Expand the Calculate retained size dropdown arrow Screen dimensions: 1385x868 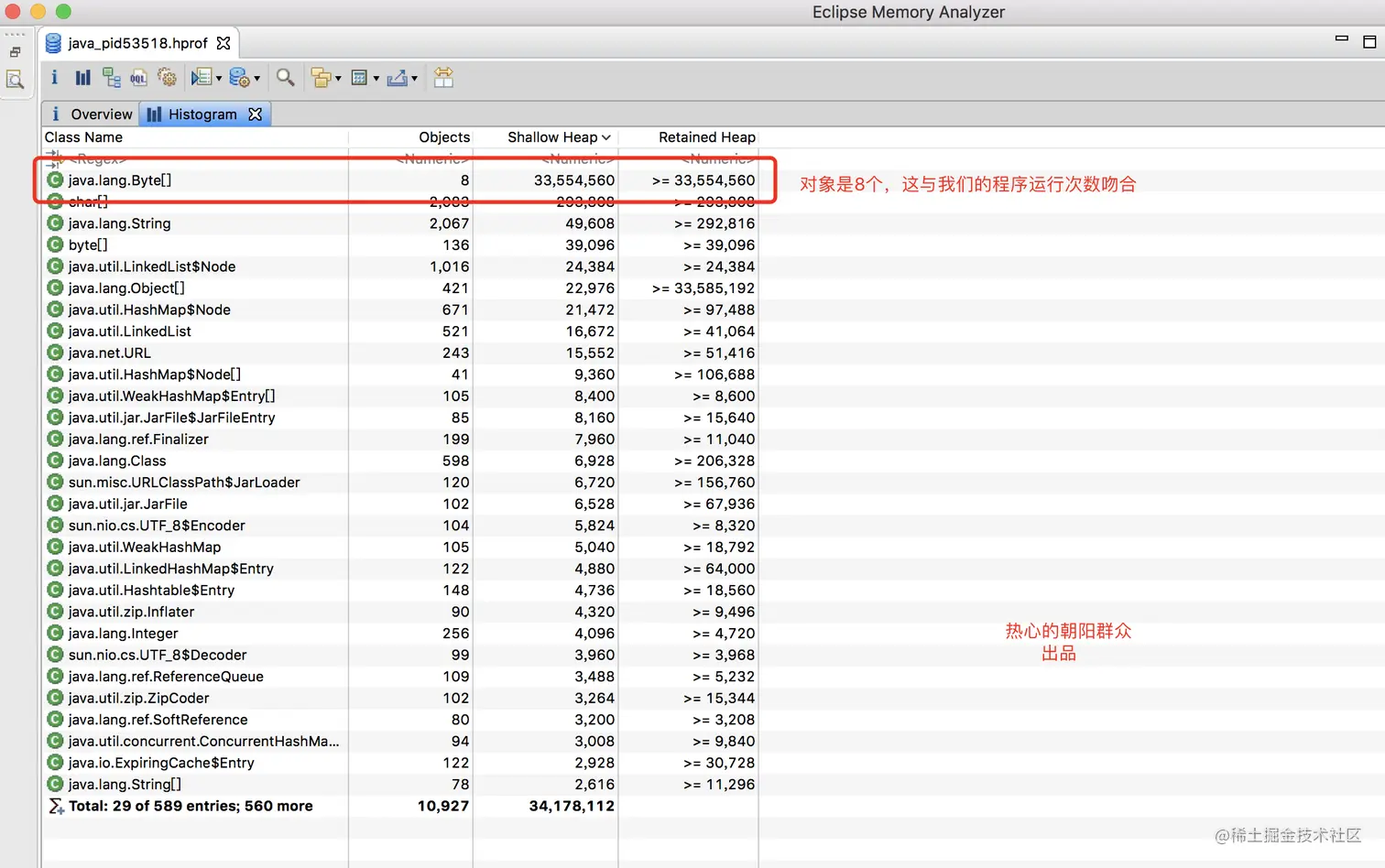click(376, 79)
